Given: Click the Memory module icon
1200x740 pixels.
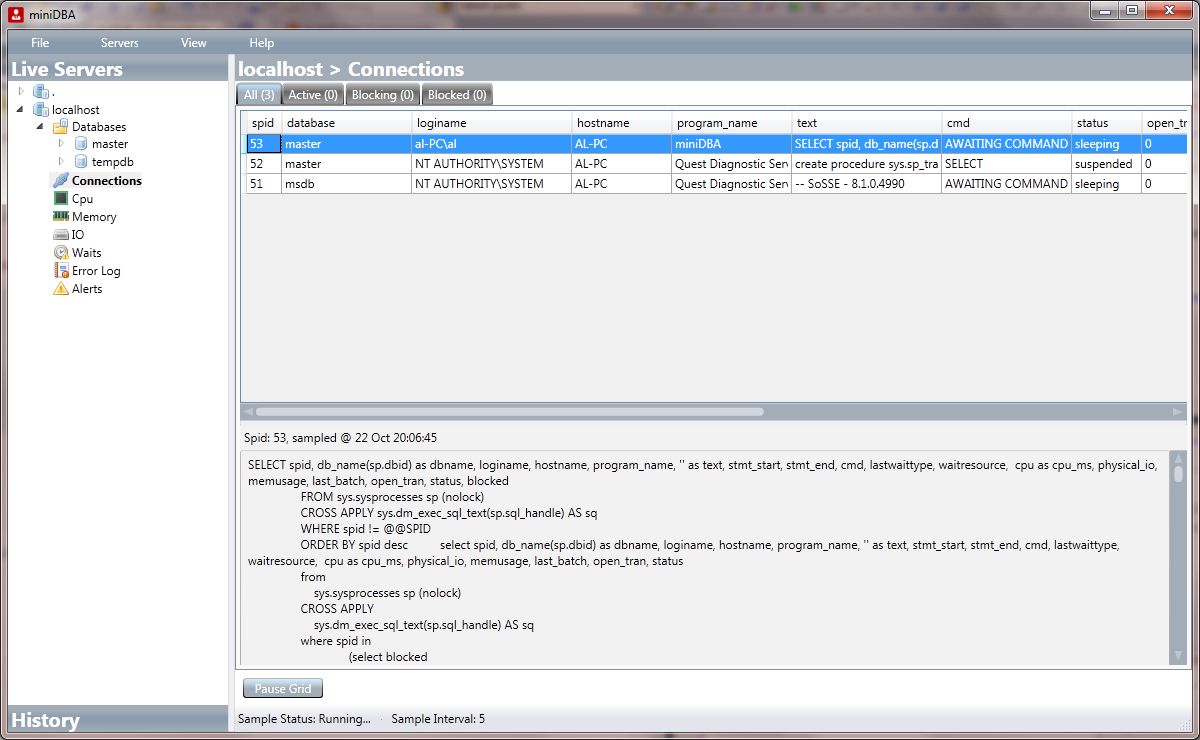Looking at the screenshot, I should pyautogui.click(x=61, y=216).
